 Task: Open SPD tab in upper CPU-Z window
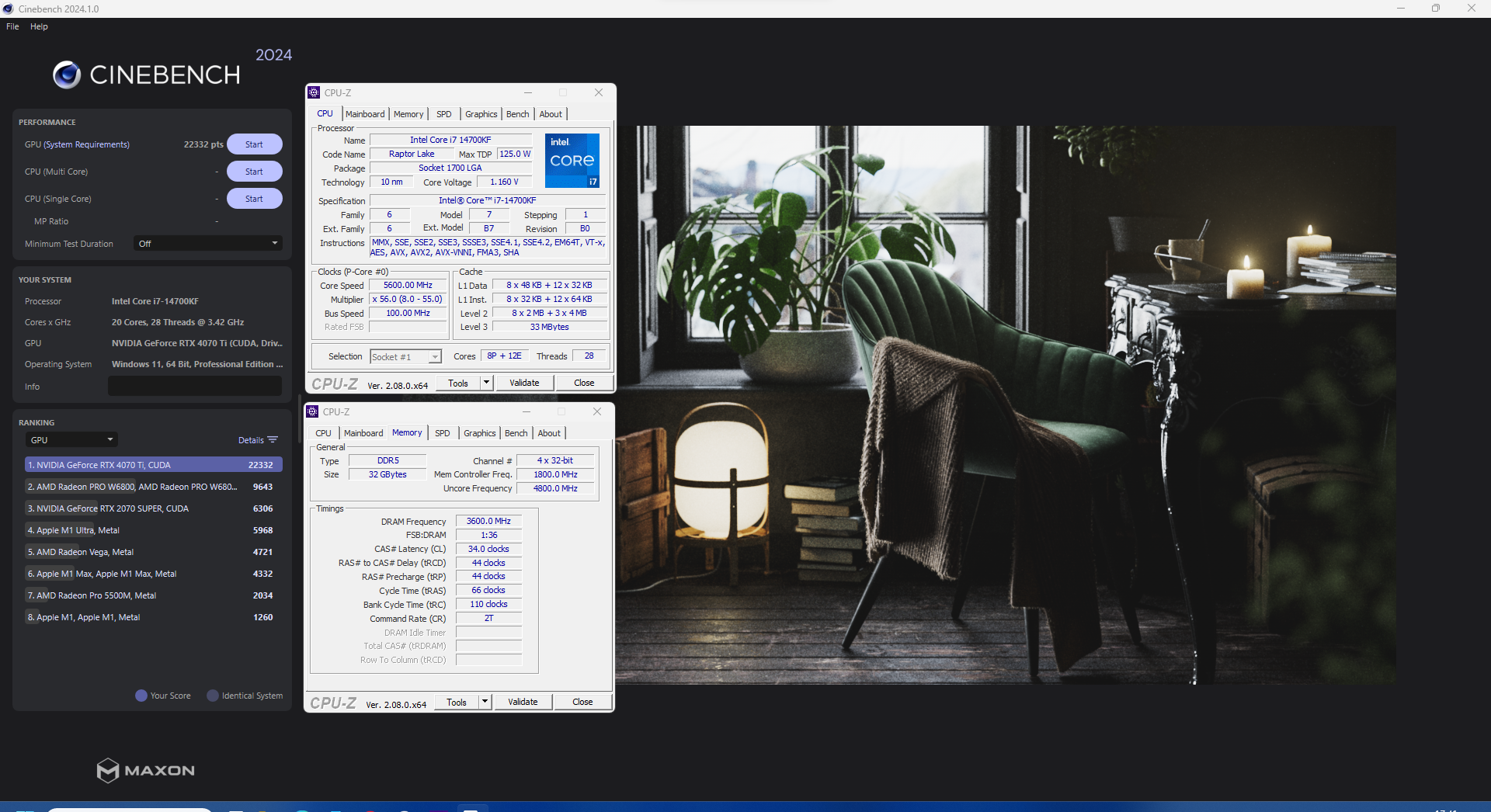pos(444,114)
